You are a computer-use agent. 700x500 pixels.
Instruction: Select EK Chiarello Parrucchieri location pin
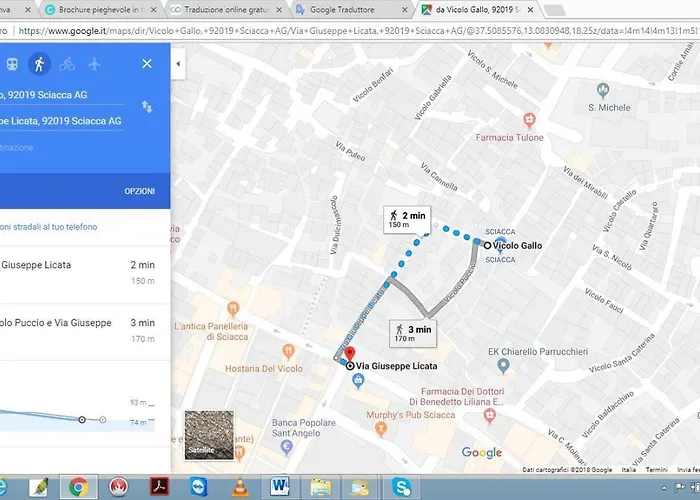[x=504, y=367]
